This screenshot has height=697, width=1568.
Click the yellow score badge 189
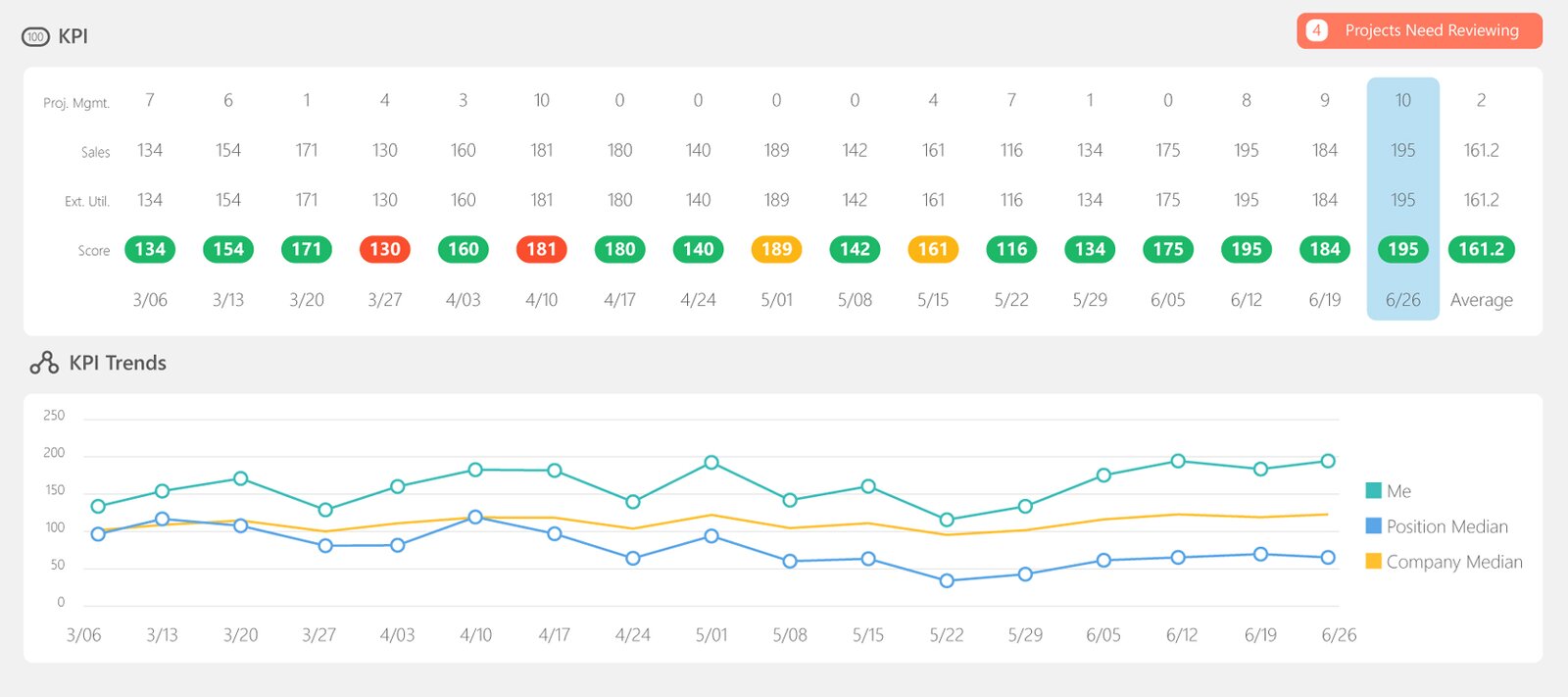(x=777, y=249)
